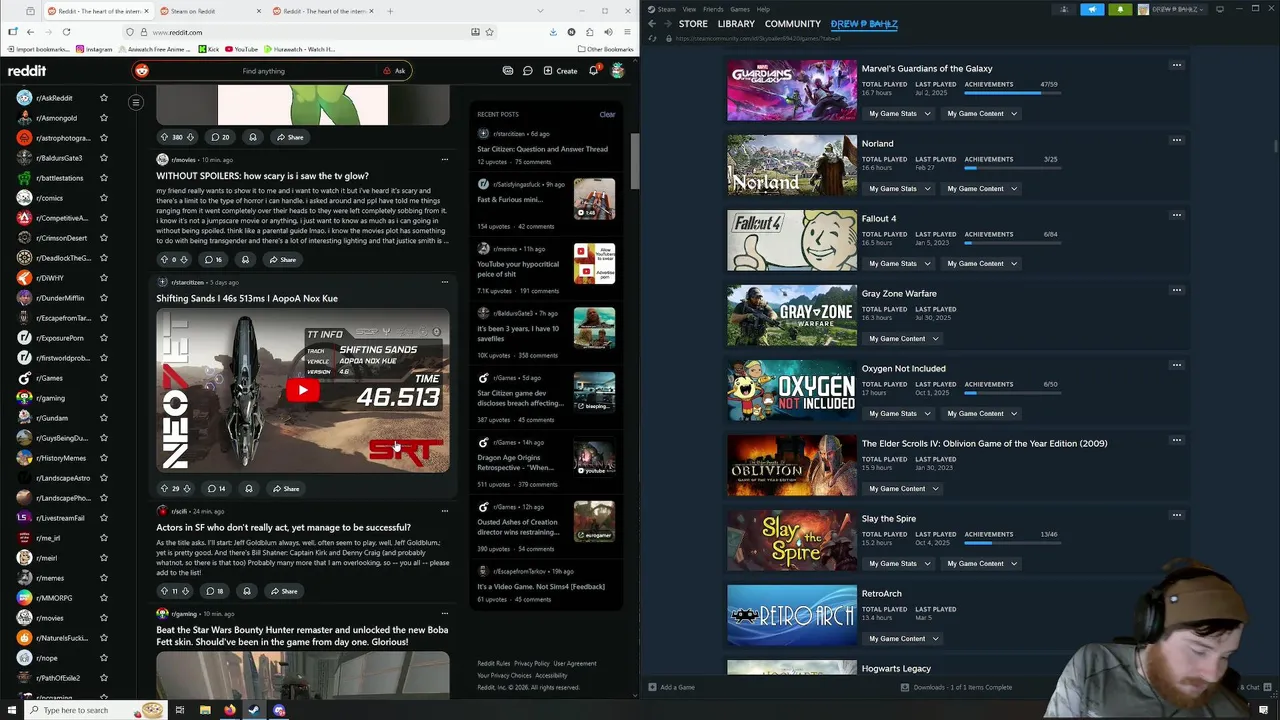This screenshot has height=720, width=1280.
Task: Open My Game Content dropdown for Gray Zone Warfare
Action: point(903,339)
